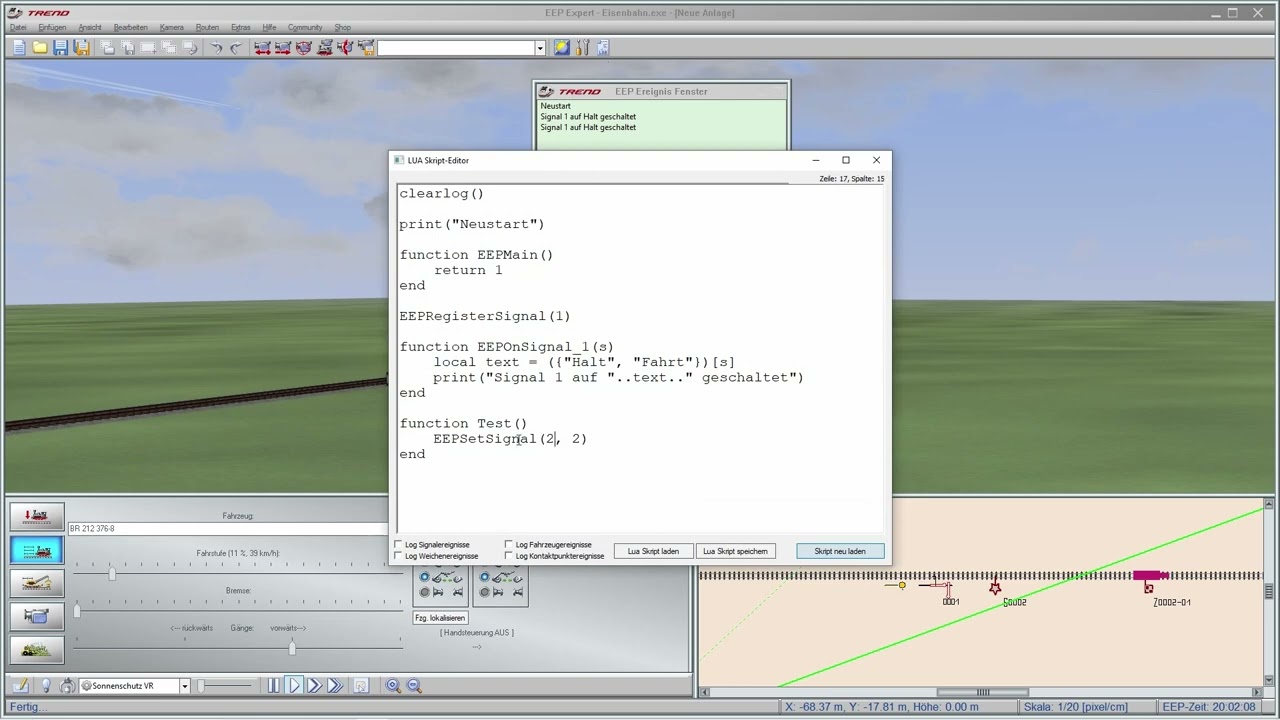Screen dimensions: 1280x720
Task: Click the pencil notepad icon at bottom left
Action: coord(20,686)
